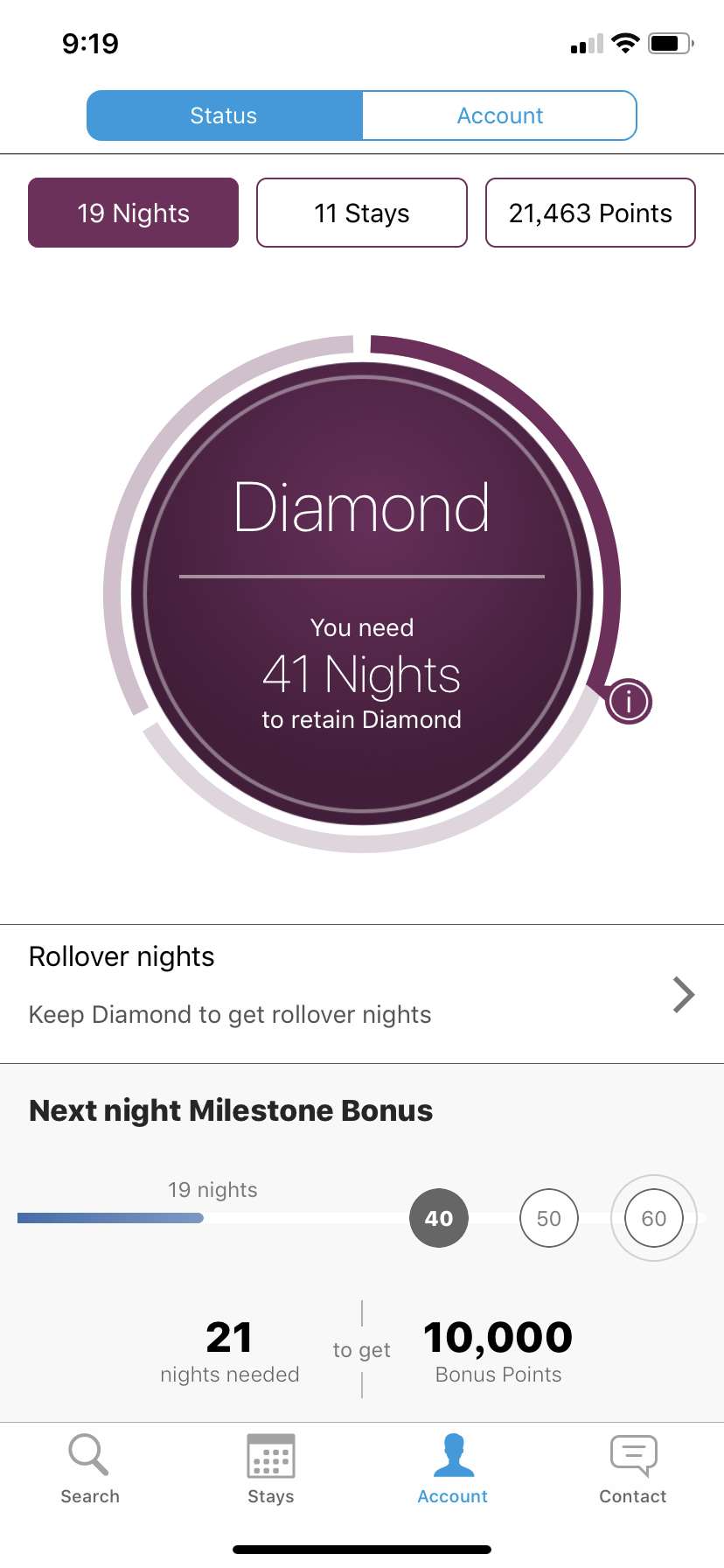Tap the Account person icon
Image resolution: width=724 pixels, height=1568 pixels.
pyautogui.click(x=453, y=1456)
